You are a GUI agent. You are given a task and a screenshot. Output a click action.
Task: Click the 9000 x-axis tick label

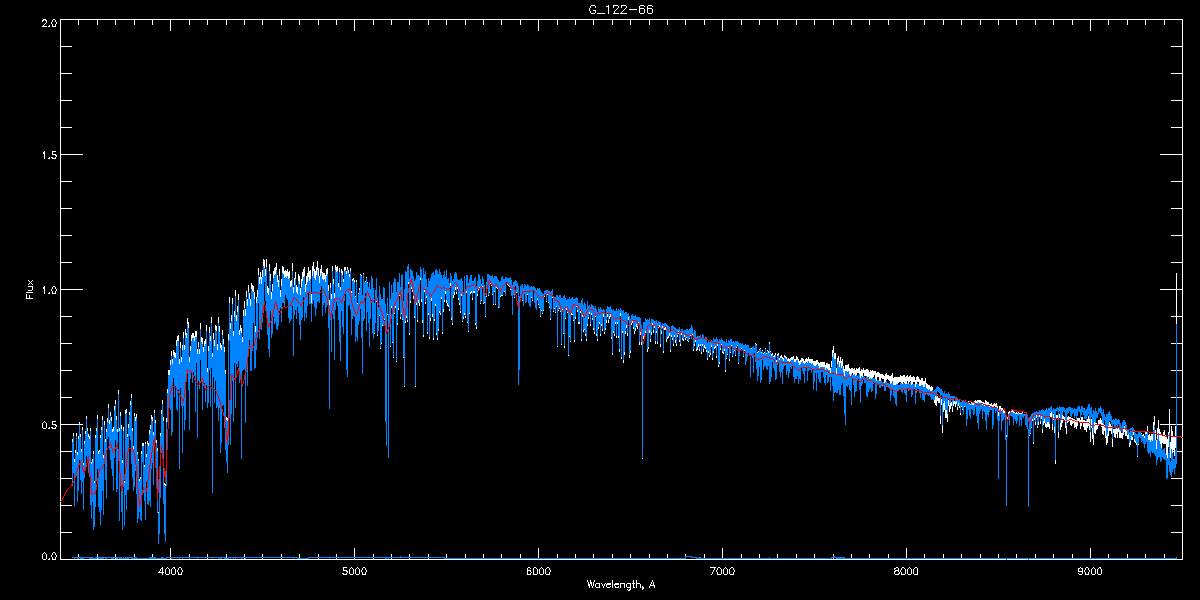point(1090,572)
